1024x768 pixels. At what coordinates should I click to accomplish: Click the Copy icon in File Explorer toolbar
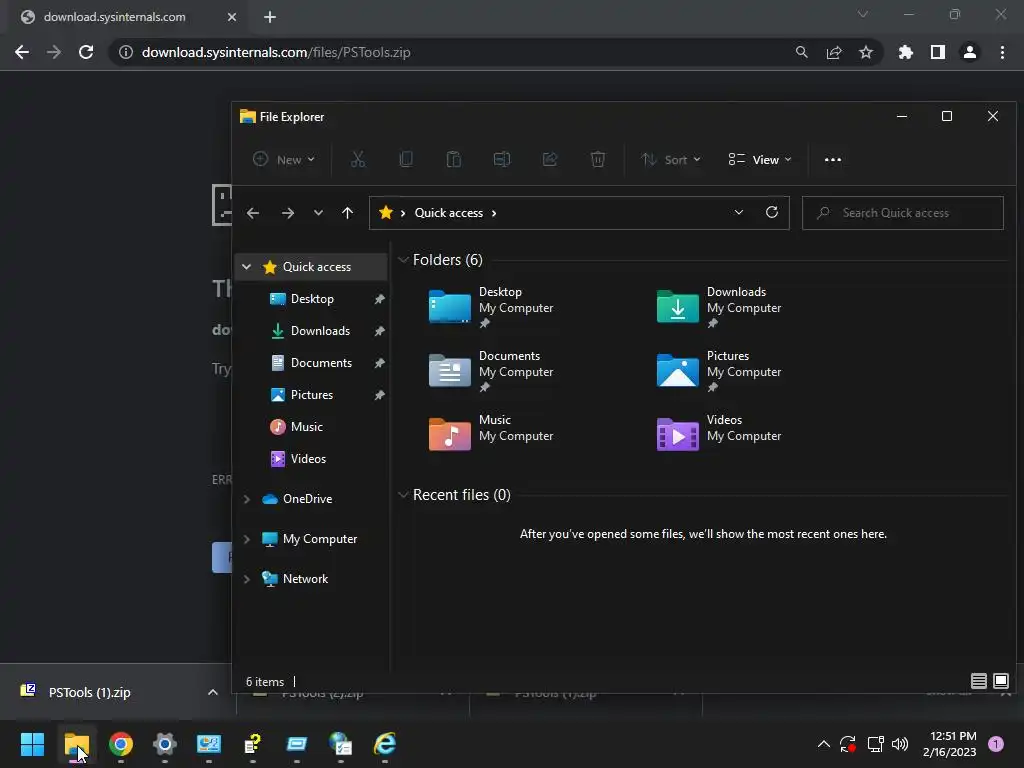pyautogui.click(x=406, y=159)
